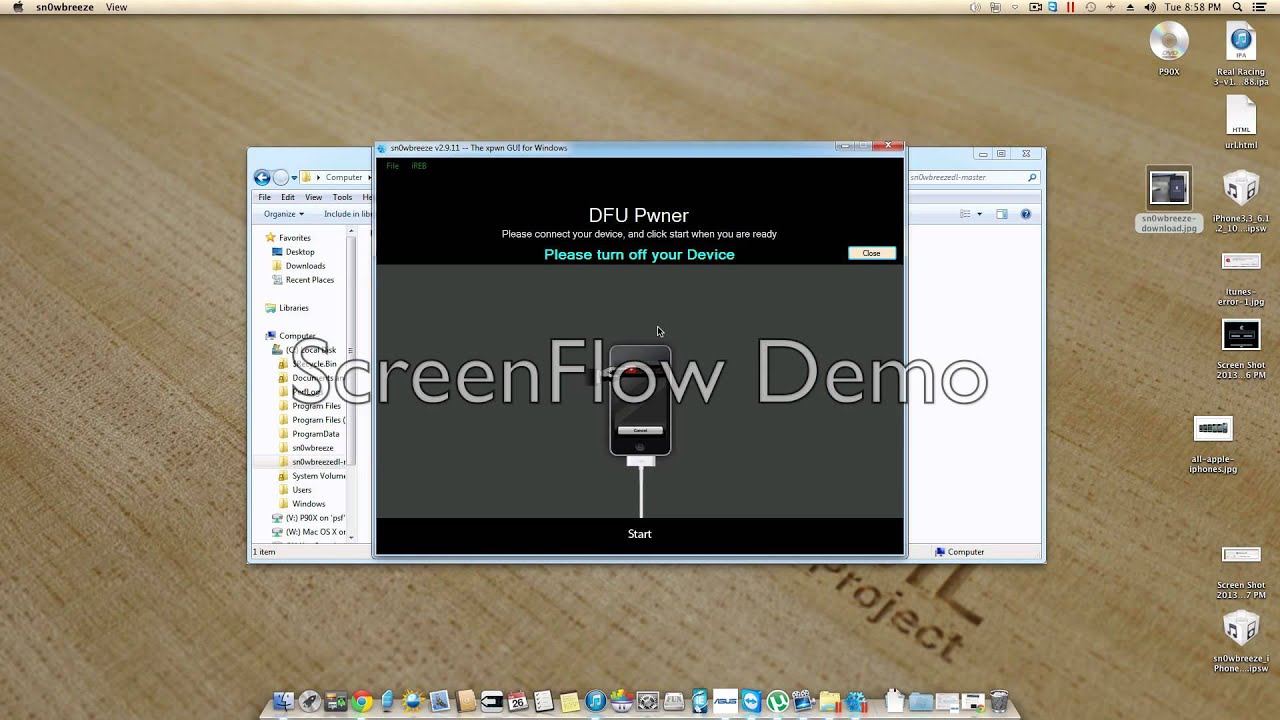Click the Explorer search box
The image size is (1280, 720).
pos(972,177)
